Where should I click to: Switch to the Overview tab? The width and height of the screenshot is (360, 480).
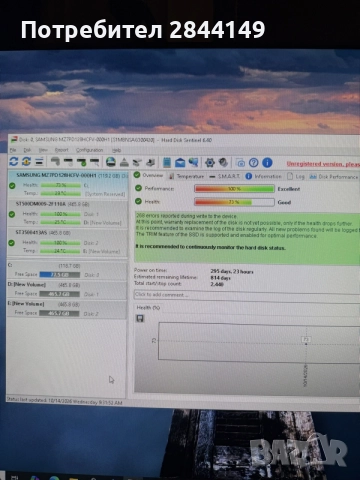point(149,175)
